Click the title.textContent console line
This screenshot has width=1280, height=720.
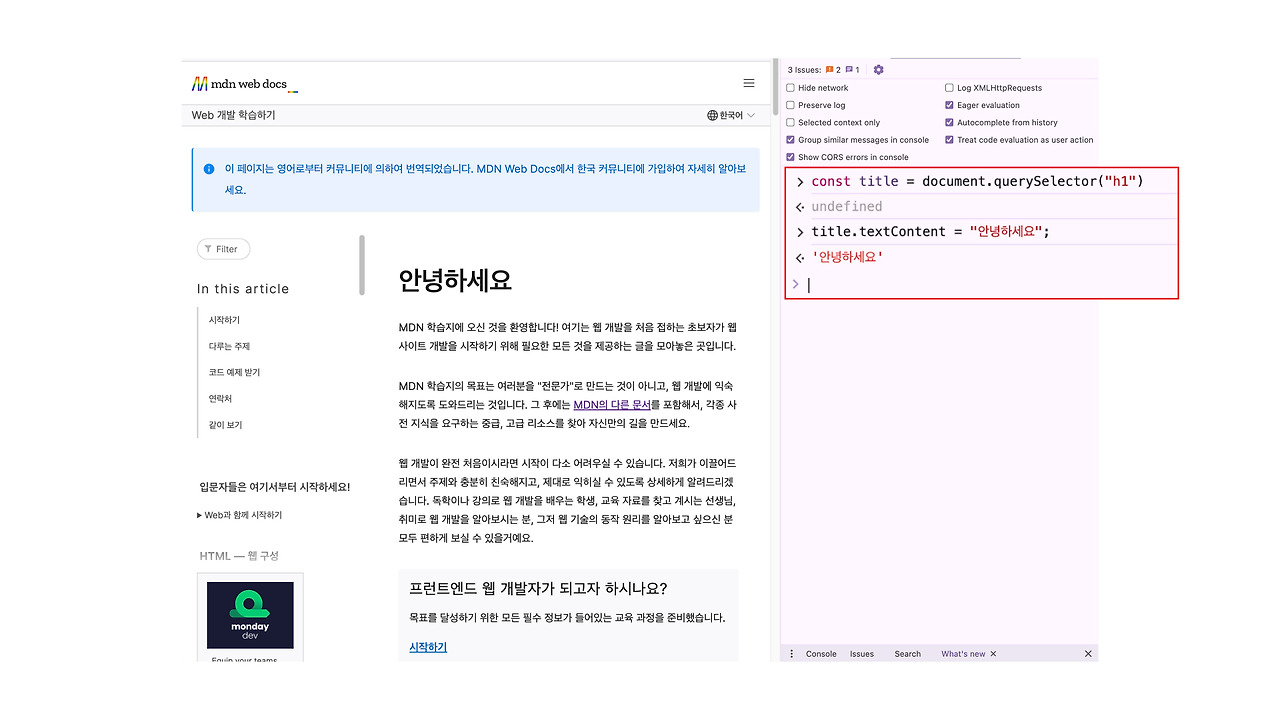click(x=931, y=232)
